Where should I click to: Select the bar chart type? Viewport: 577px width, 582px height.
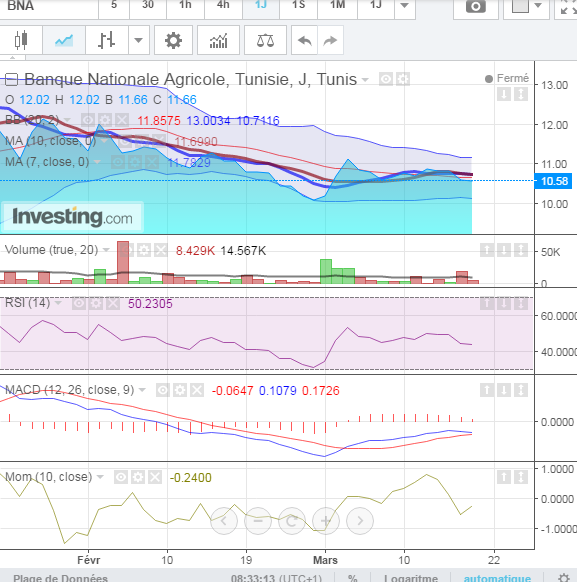pos(107,40)
